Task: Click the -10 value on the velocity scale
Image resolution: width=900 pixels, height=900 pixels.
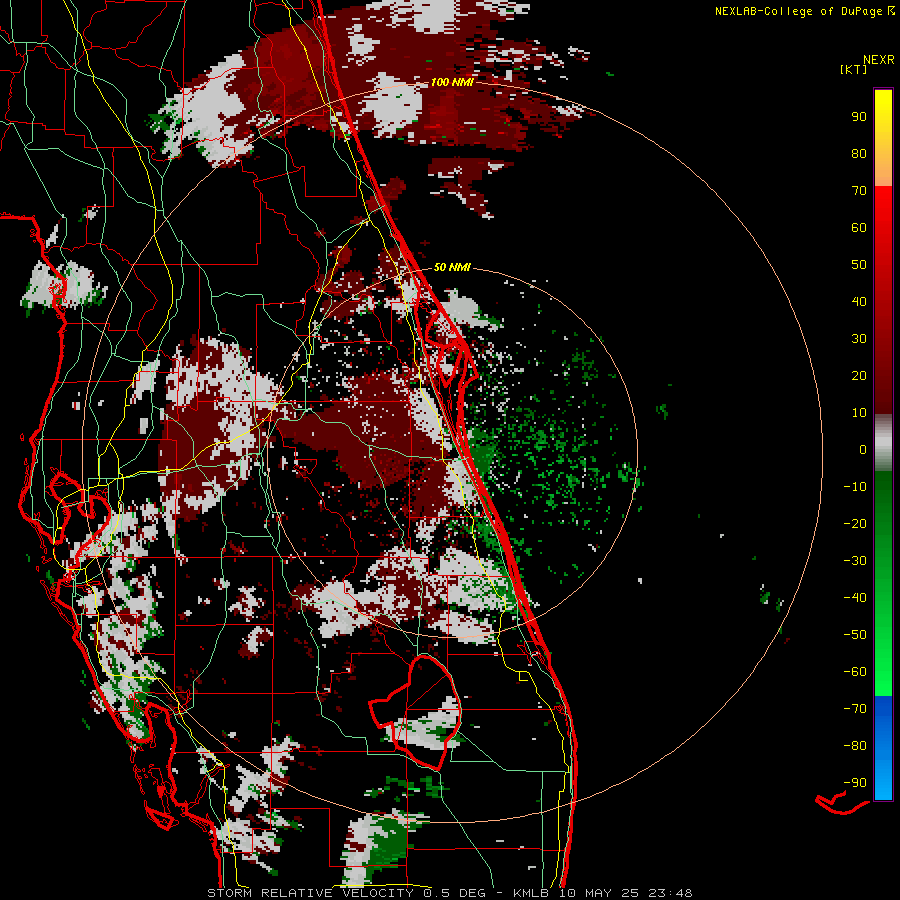Action: (x=855, y=487)
